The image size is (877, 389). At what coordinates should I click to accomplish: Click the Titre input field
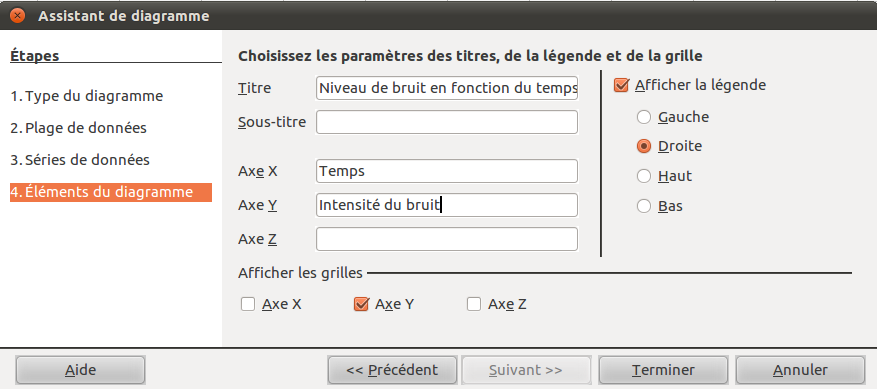[x=447, y=88]
